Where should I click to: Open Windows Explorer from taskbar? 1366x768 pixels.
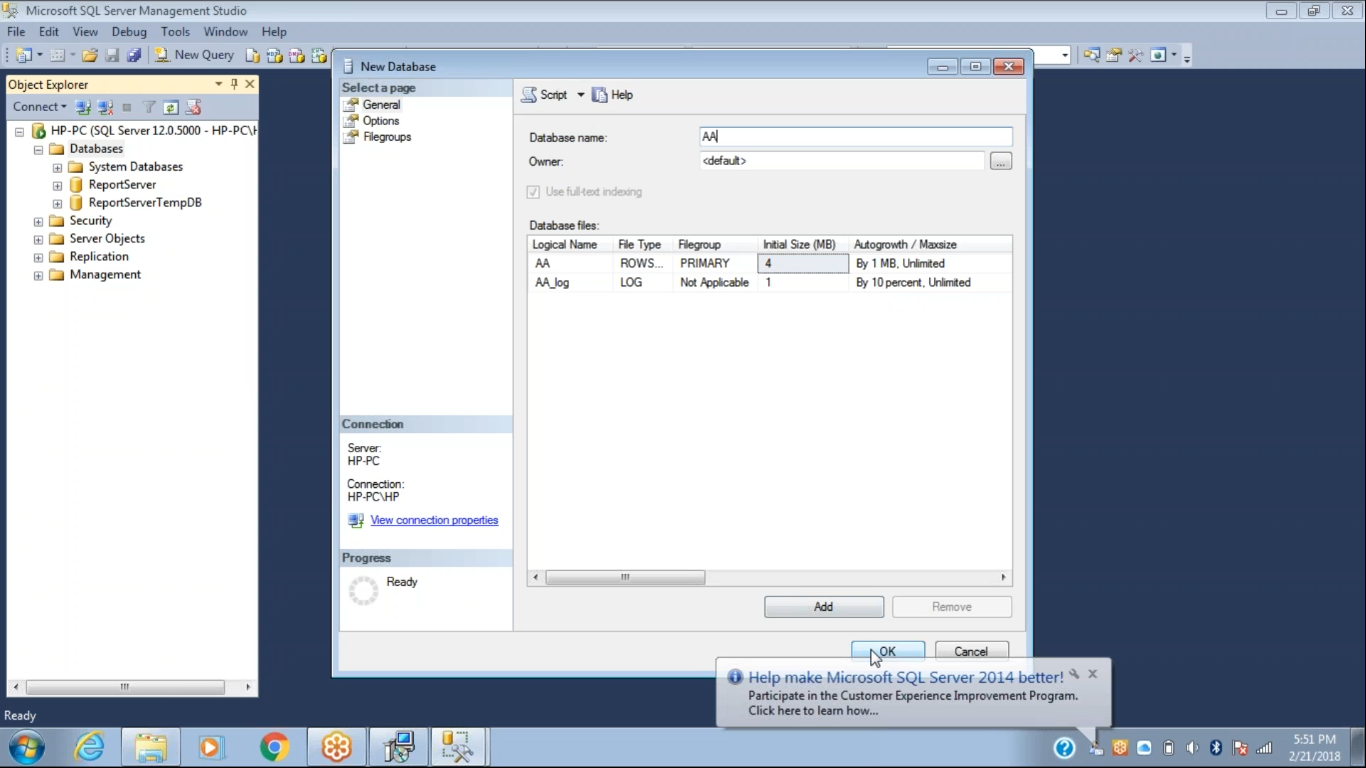150,747
